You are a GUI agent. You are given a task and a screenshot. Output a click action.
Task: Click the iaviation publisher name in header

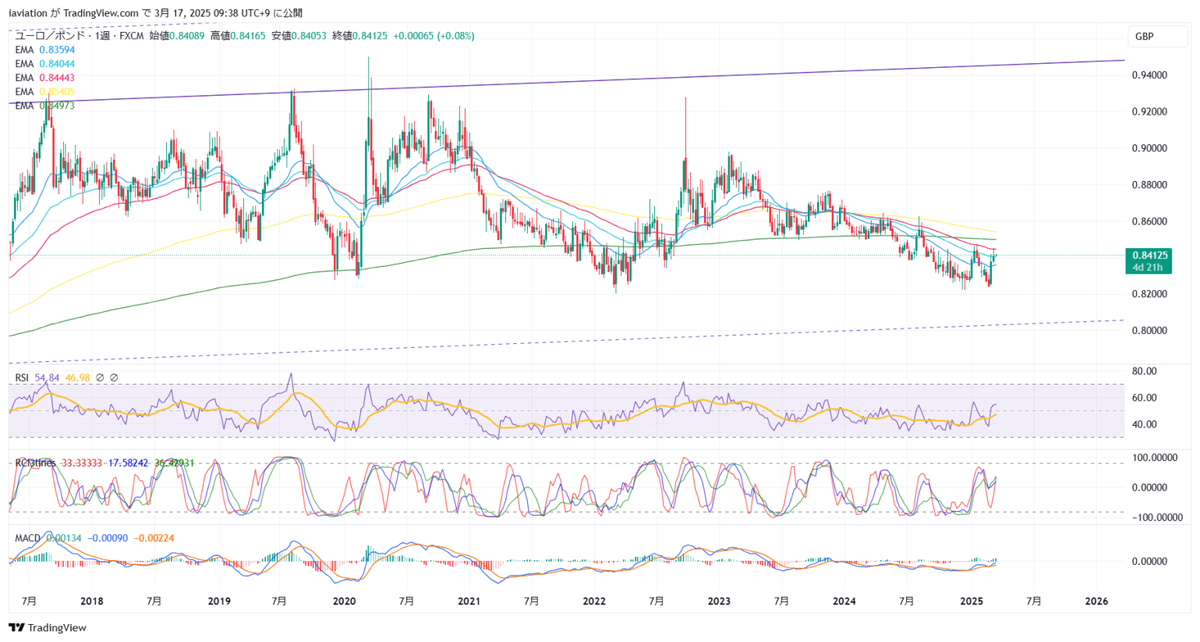pos(28,13)
